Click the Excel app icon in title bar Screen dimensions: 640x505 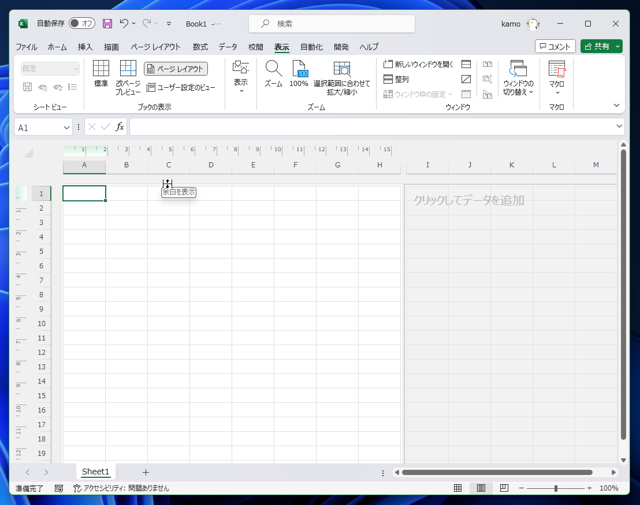coord(23,24)
